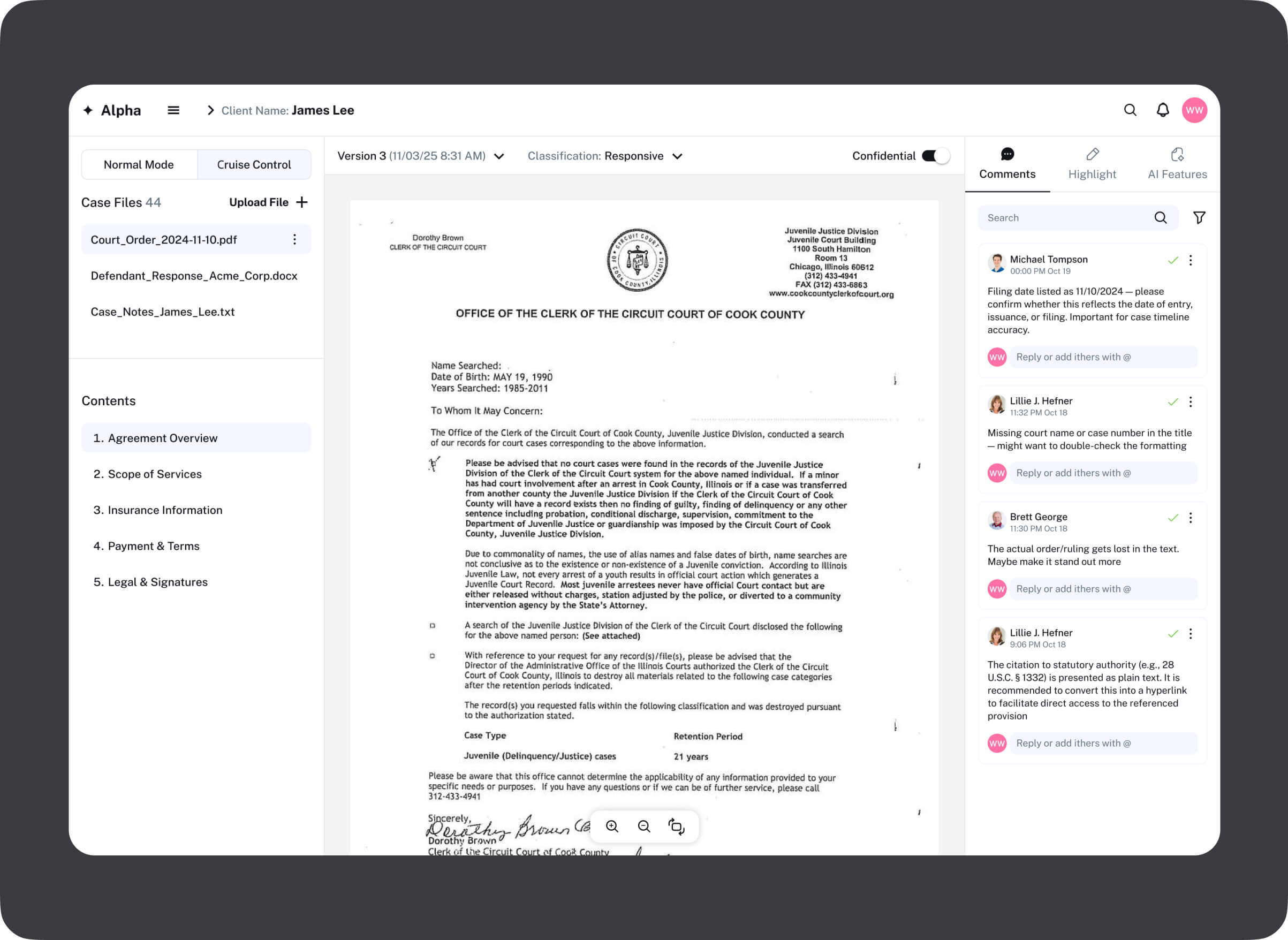Switch to Normal Mode

click(139, 164)
